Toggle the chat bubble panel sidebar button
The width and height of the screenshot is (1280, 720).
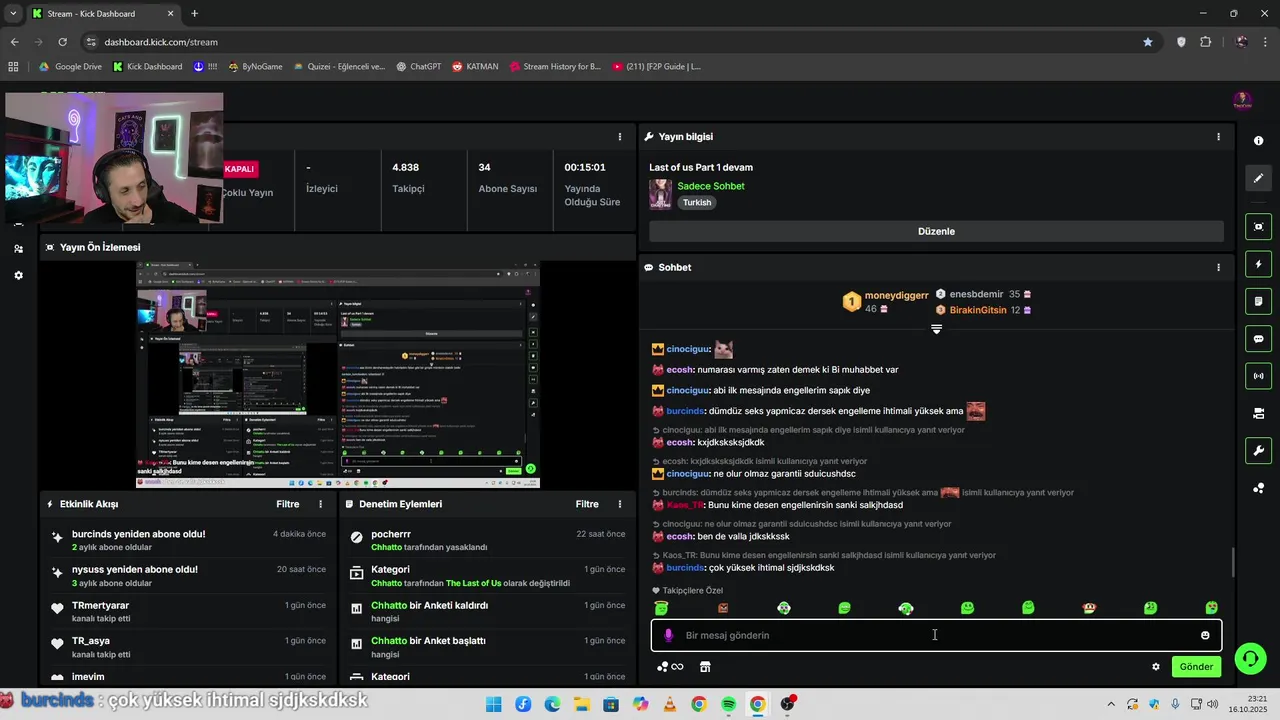click(1258, 339)
